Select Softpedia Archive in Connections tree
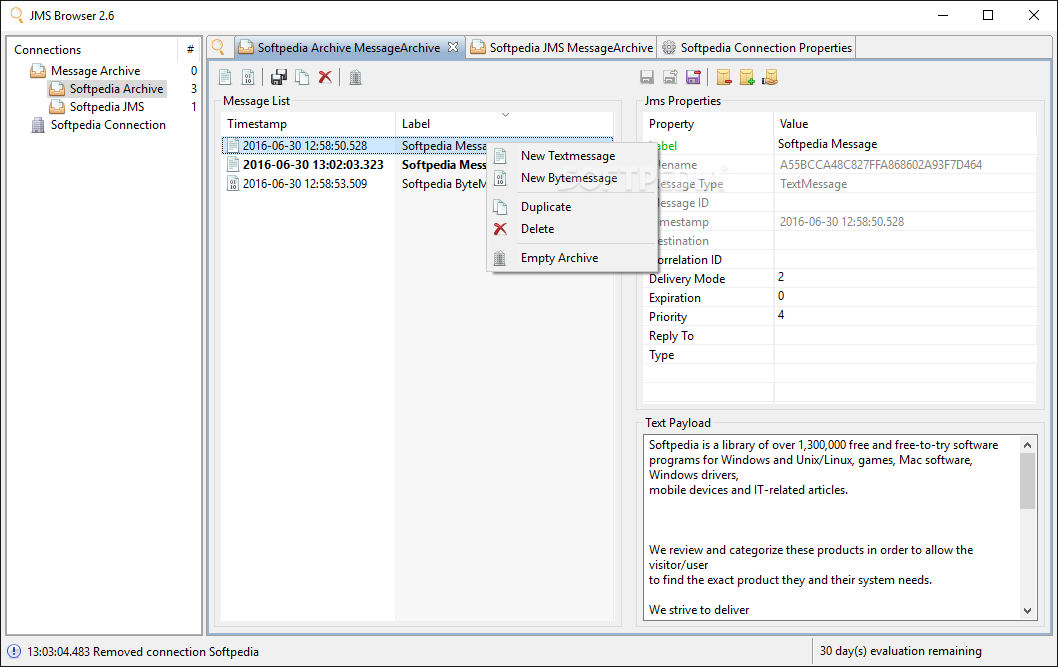The width and height of the screenshot is (1058, 667). [116, 89]
